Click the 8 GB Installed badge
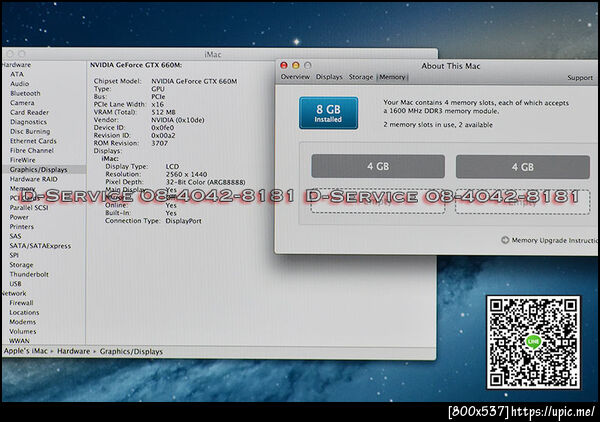600x422 pixels. [x=328, y=113]
